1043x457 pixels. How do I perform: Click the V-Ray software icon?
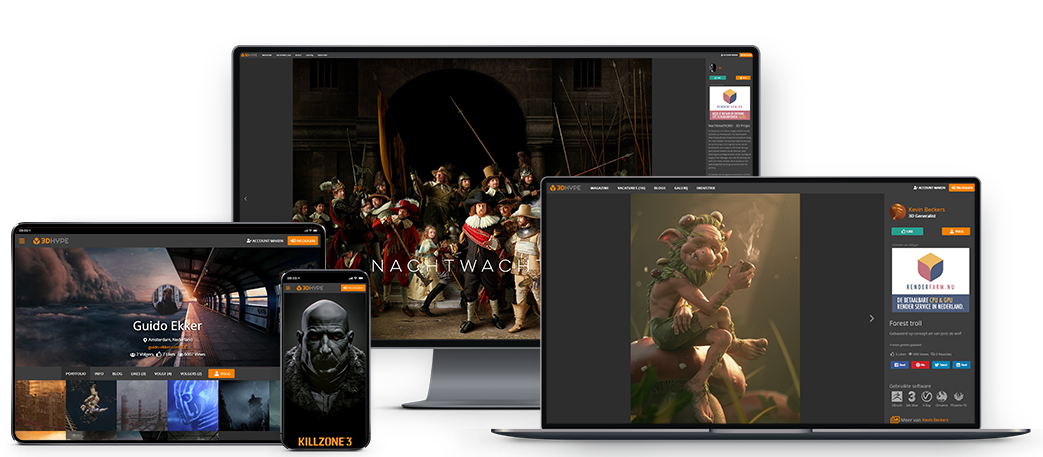coord(927,396)
